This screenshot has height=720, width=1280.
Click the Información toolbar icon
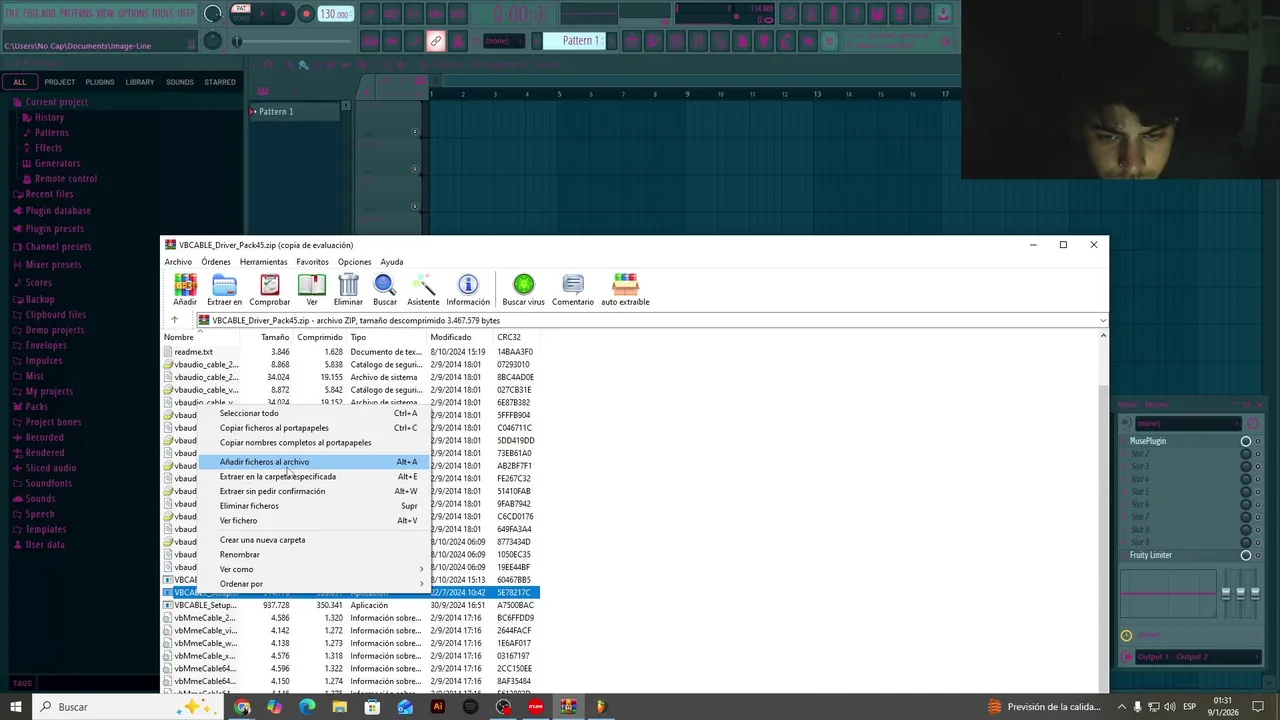[x=468, y=289]
